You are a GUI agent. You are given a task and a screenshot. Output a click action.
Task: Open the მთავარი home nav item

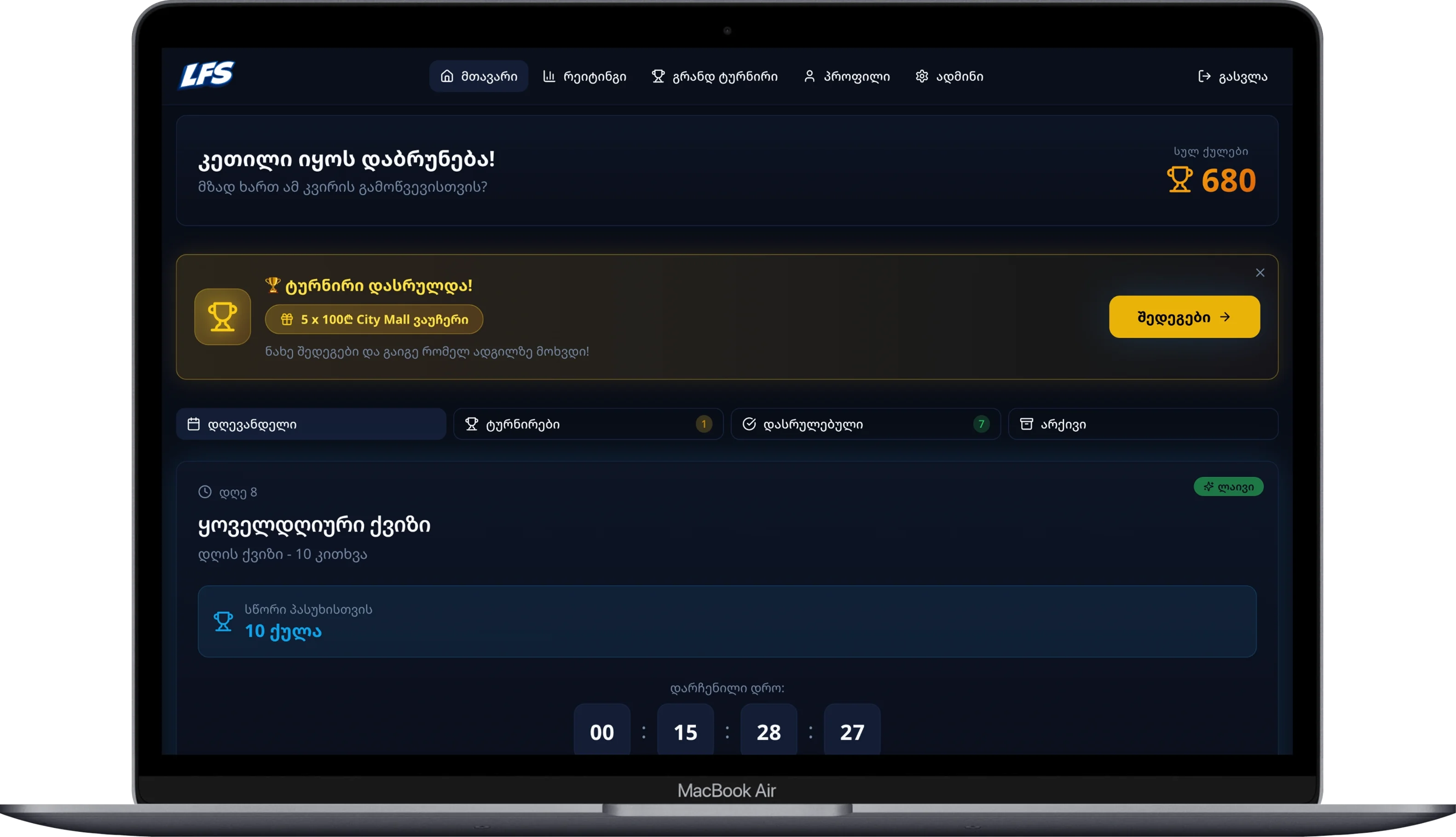(478, 76)
